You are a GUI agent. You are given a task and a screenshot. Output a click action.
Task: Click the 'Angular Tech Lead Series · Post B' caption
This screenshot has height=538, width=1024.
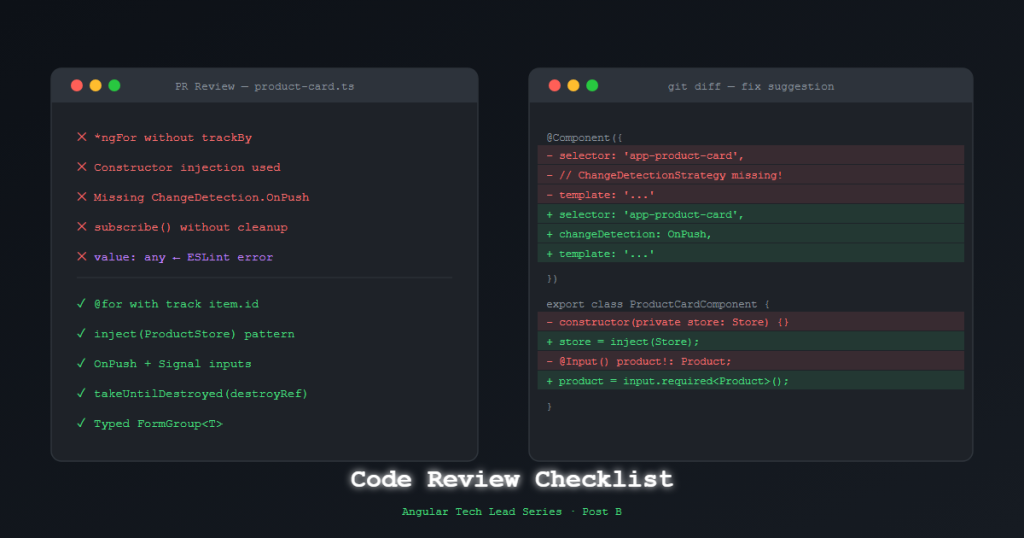(511, 512)
